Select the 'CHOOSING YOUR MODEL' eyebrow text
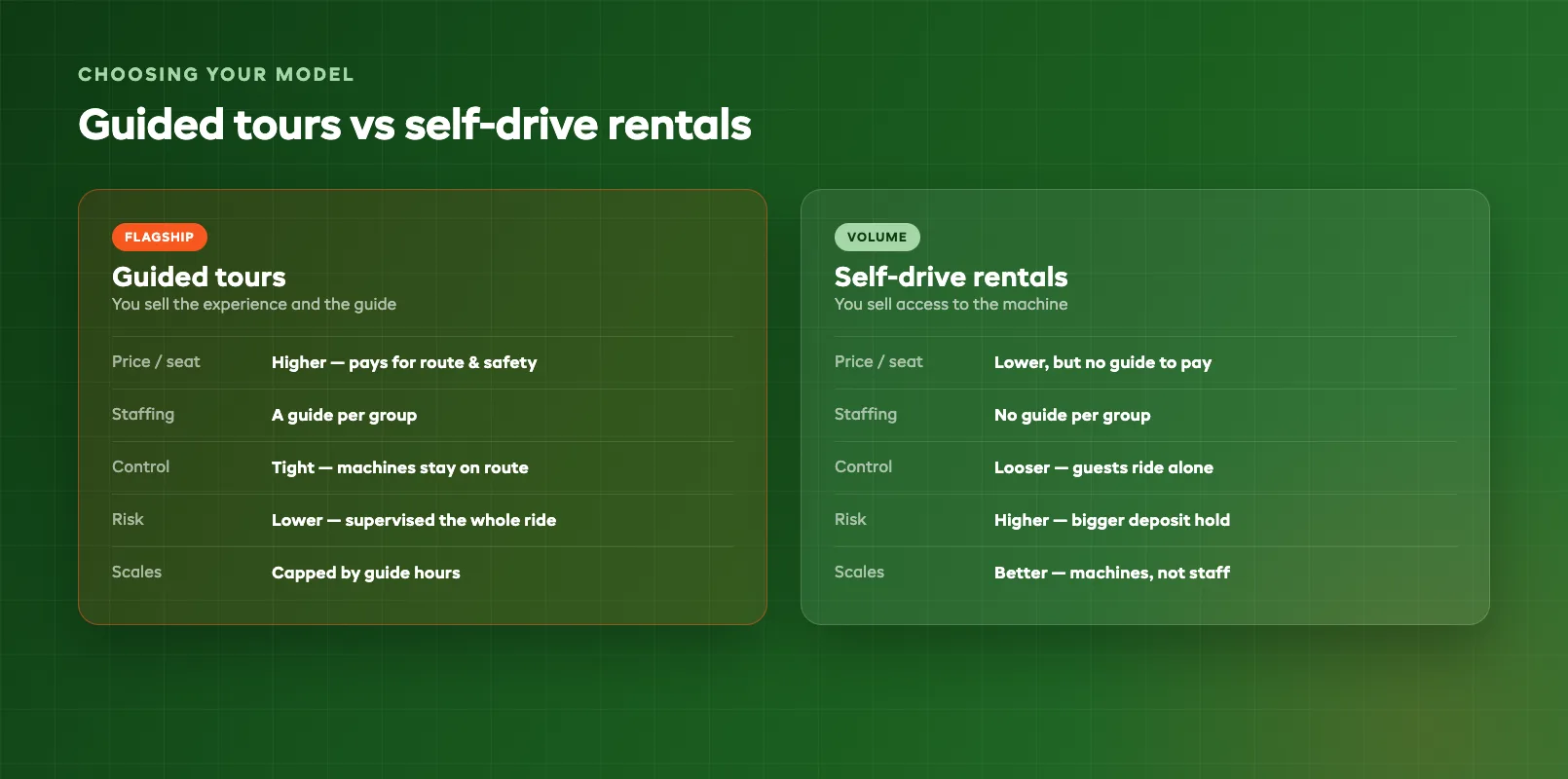Screen dimensions: 1568x779 pyautogui.click(x=216, y=75)
